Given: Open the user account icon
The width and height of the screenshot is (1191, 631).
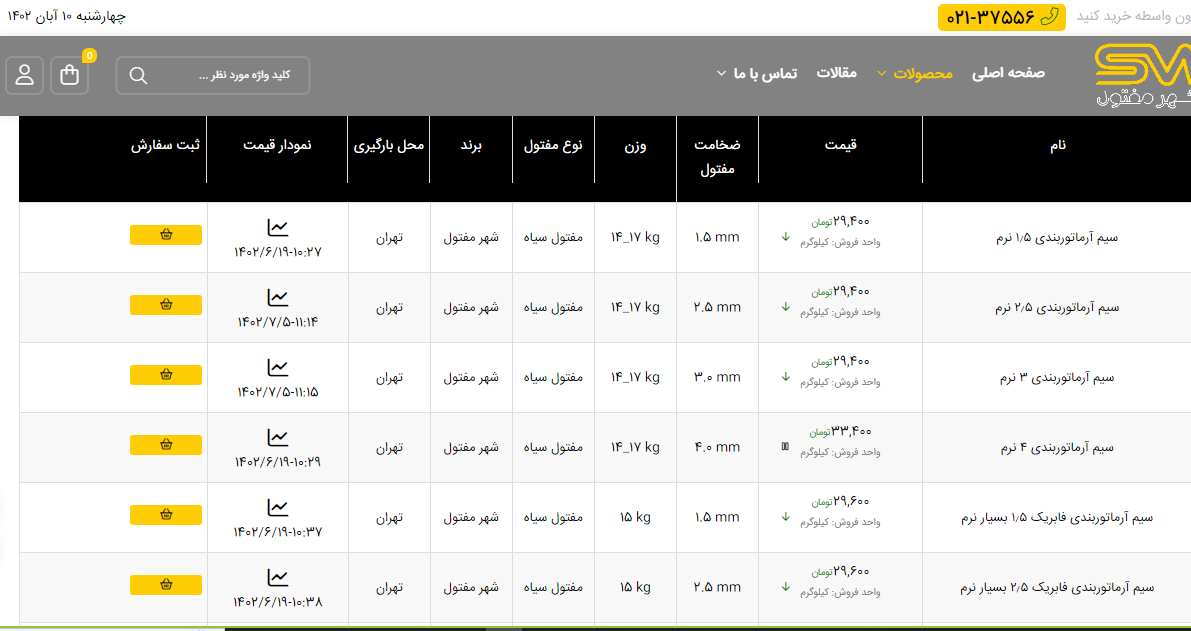Looking at the screenshot, I should [25, 75].
